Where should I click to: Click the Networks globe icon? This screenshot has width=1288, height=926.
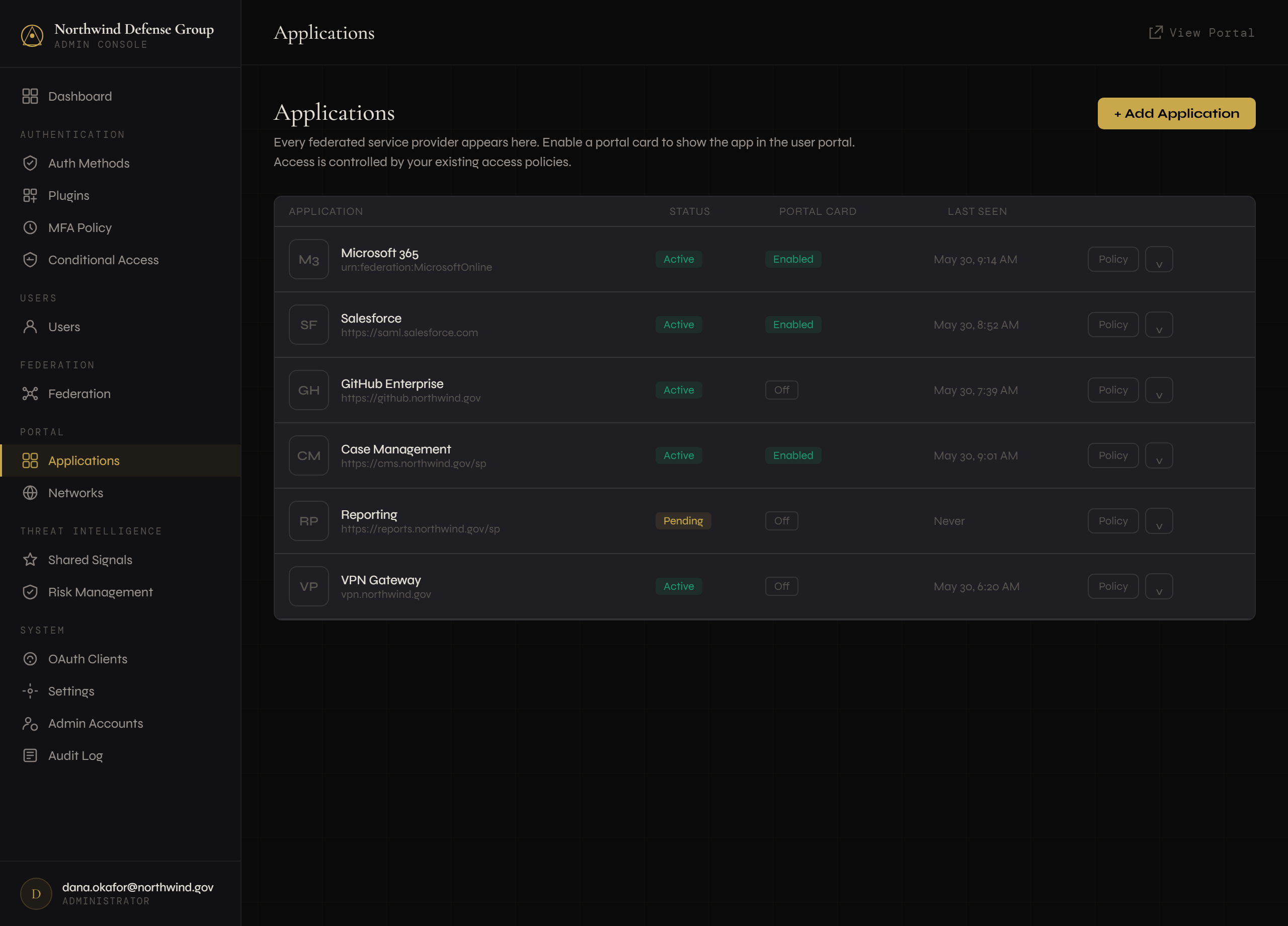30,493
